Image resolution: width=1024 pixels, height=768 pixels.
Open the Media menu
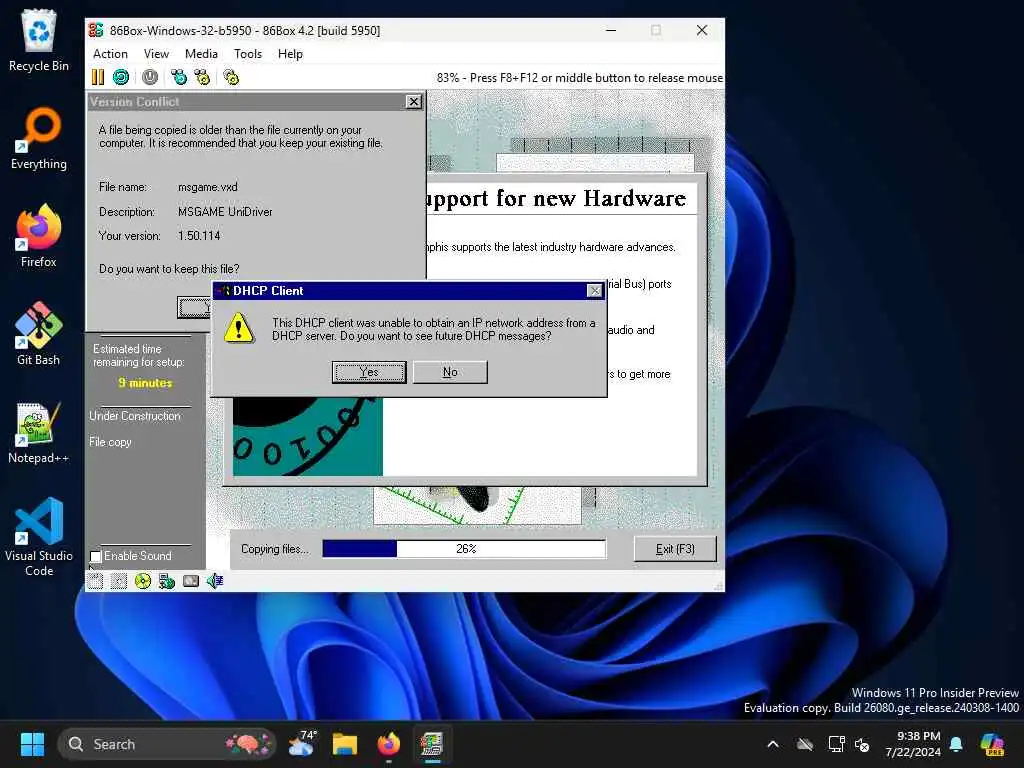(201, 54)
